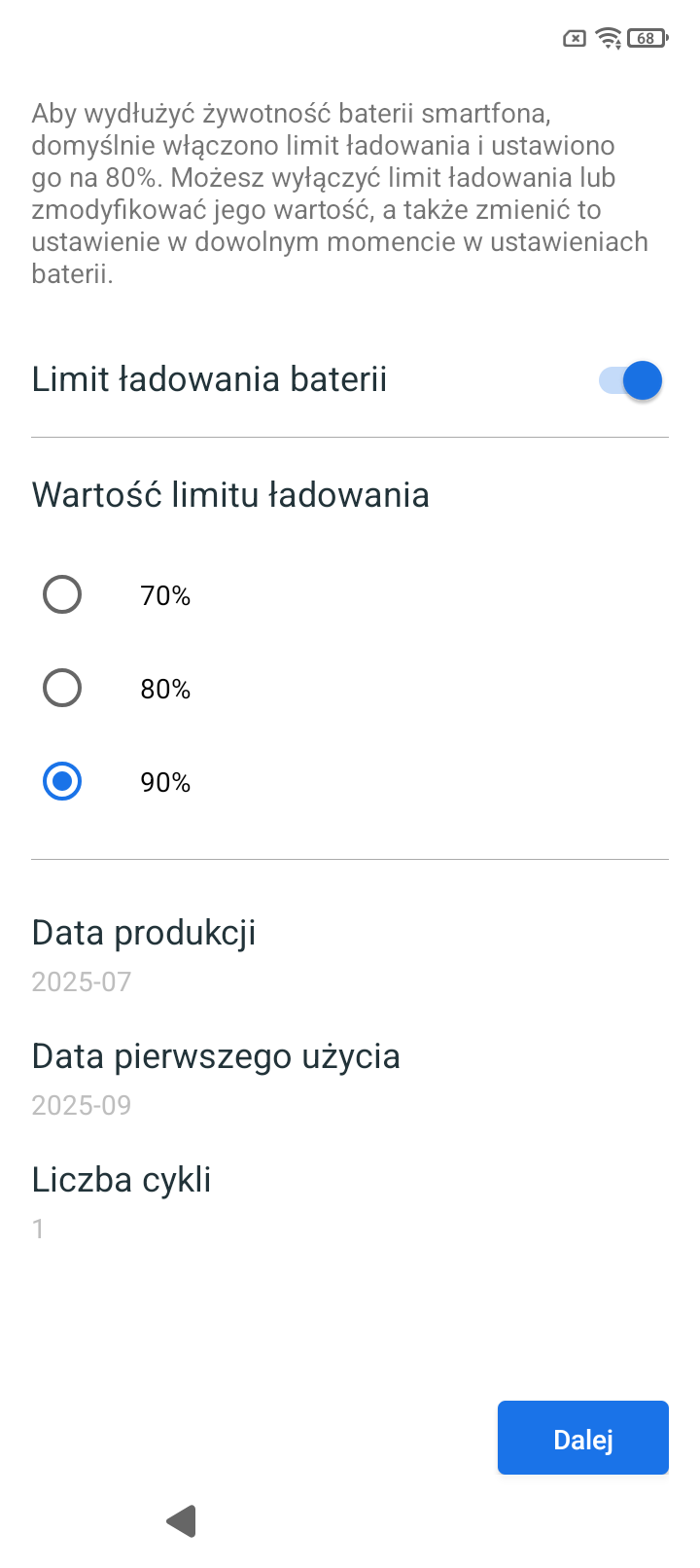This screenshot has height=1568, width=700.
Task: Tap the 90% text label
Action: tap(165, 782)
